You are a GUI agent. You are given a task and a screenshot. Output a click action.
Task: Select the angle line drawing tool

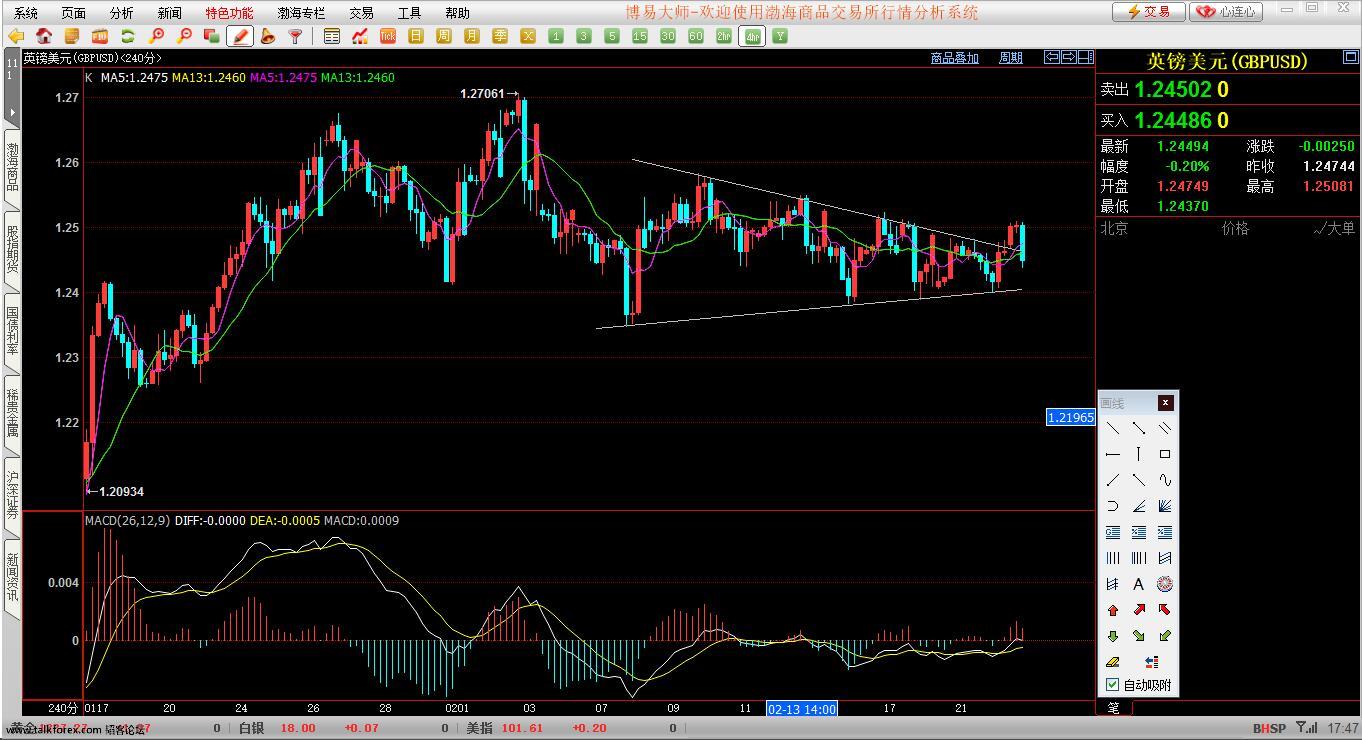1138,506
